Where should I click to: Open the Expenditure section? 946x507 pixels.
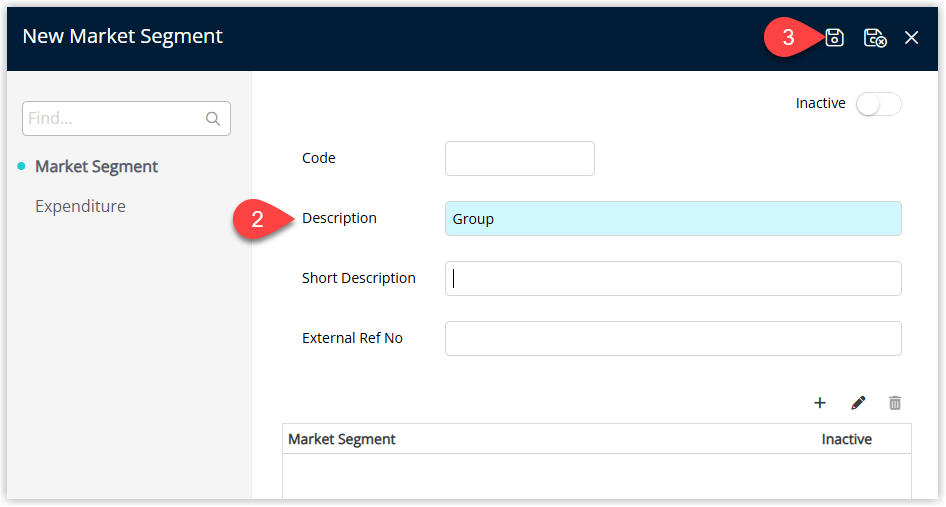pos(80,206)
